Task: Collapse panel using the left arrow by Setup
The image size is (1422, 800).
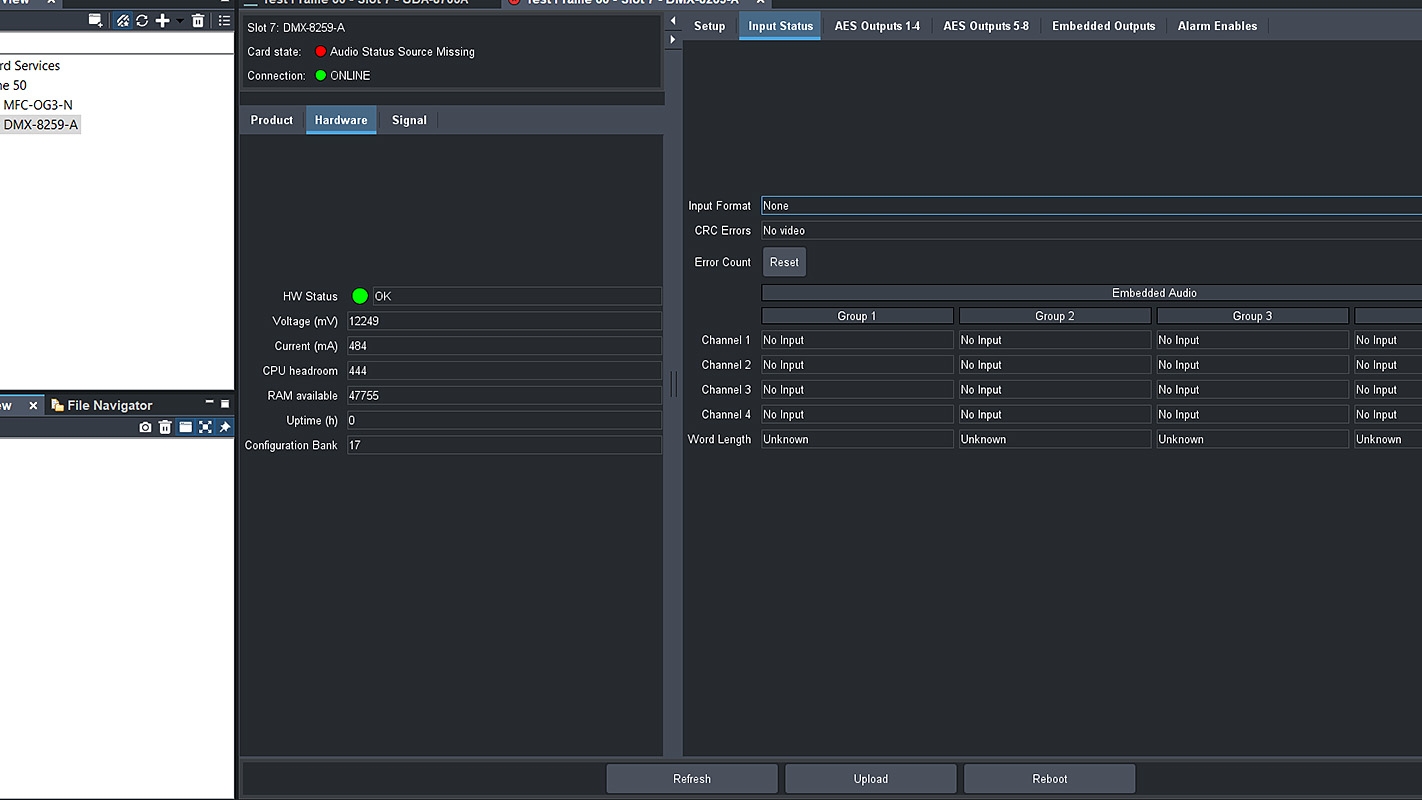Action: (x=673, y=21)
